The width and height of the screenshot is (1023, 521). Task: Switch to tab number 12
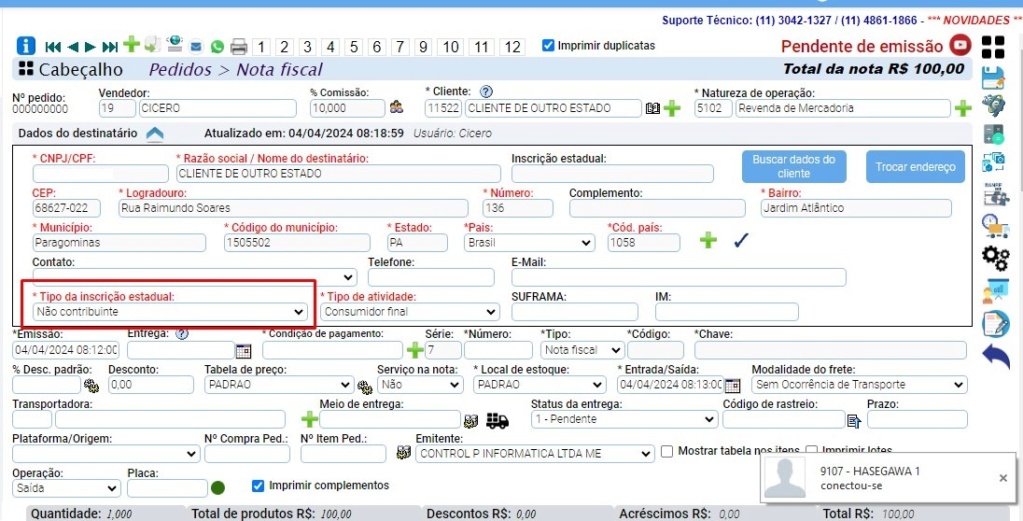[x=513, y=47]
